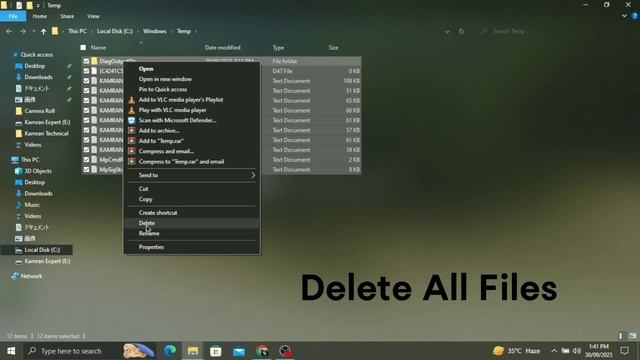The height and width of the screenshot is (360, 640).
Task: Switch to the Share ribbon tab
Action: tap(67, 16)
